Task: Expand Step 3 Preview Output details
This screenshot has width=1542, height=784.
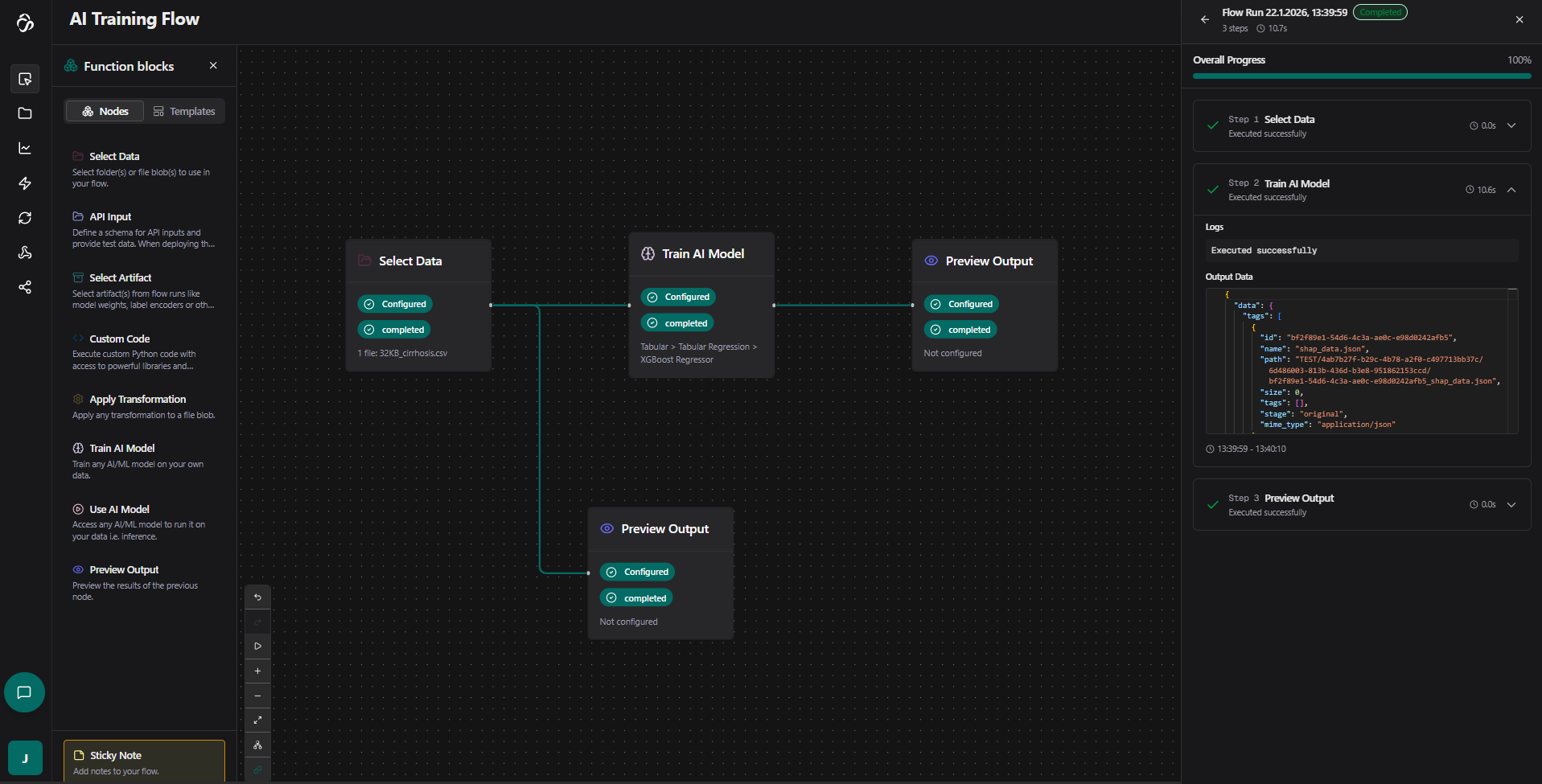Action: [1511, 505]
